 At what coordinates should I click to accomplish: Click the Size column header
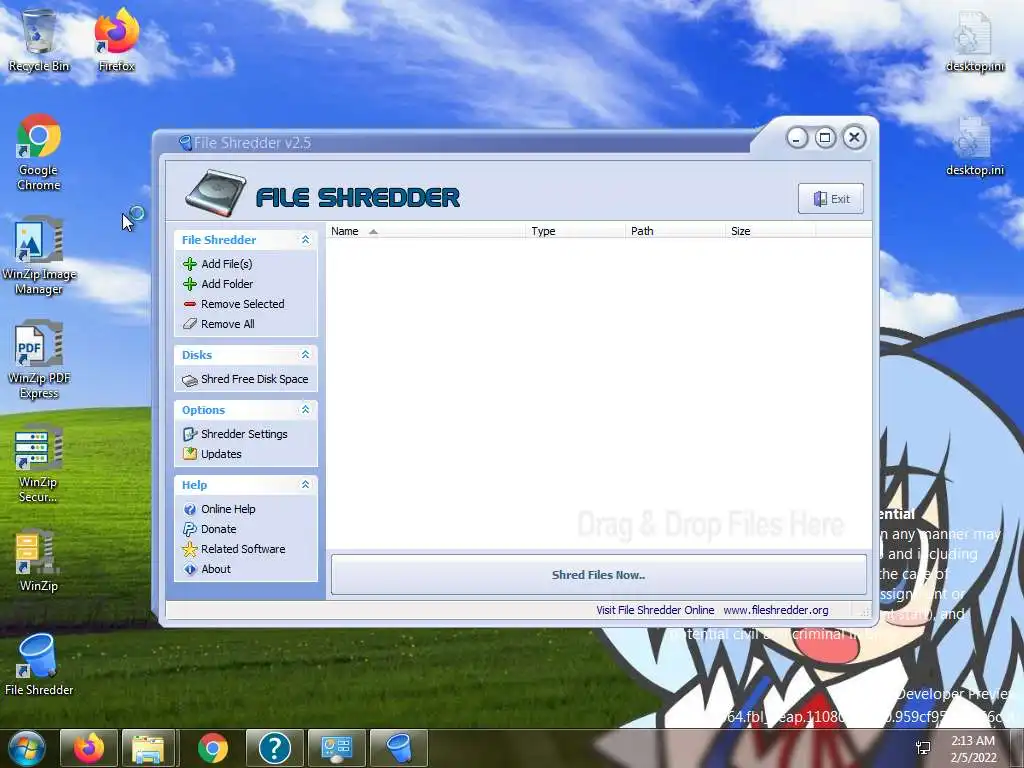770,231
